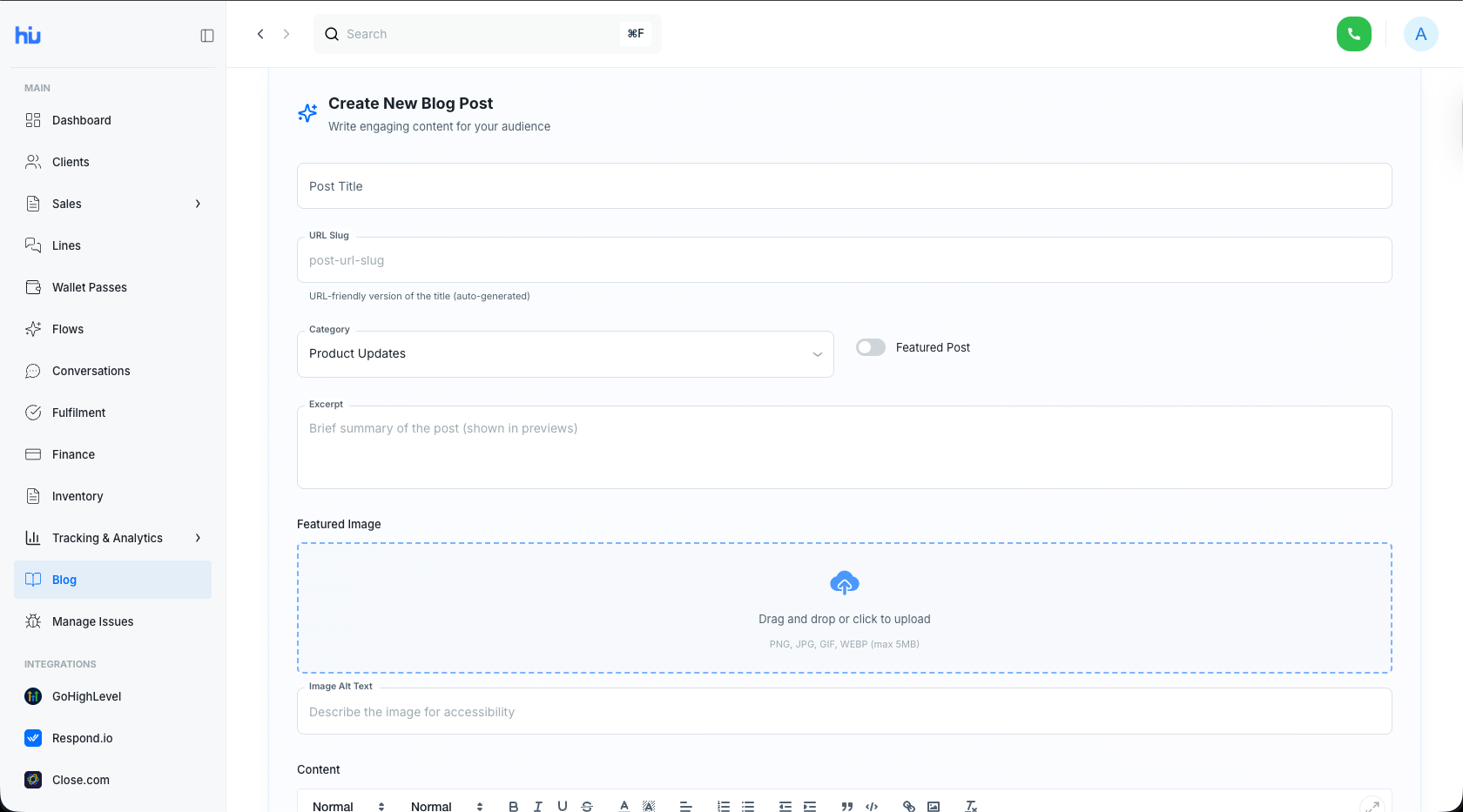Open the Category dropdown
The image size is (1463, 812).
coord(565,354)
